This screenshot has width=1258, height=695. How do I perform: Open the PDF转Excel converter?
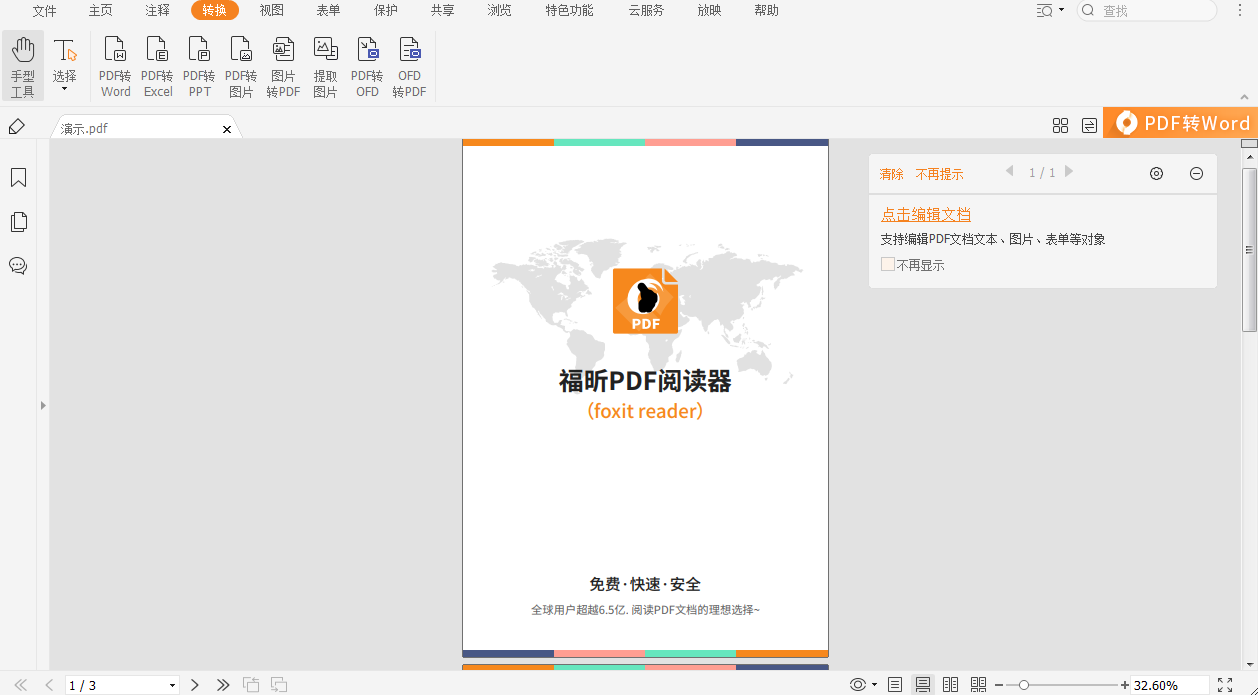point(157,65)
